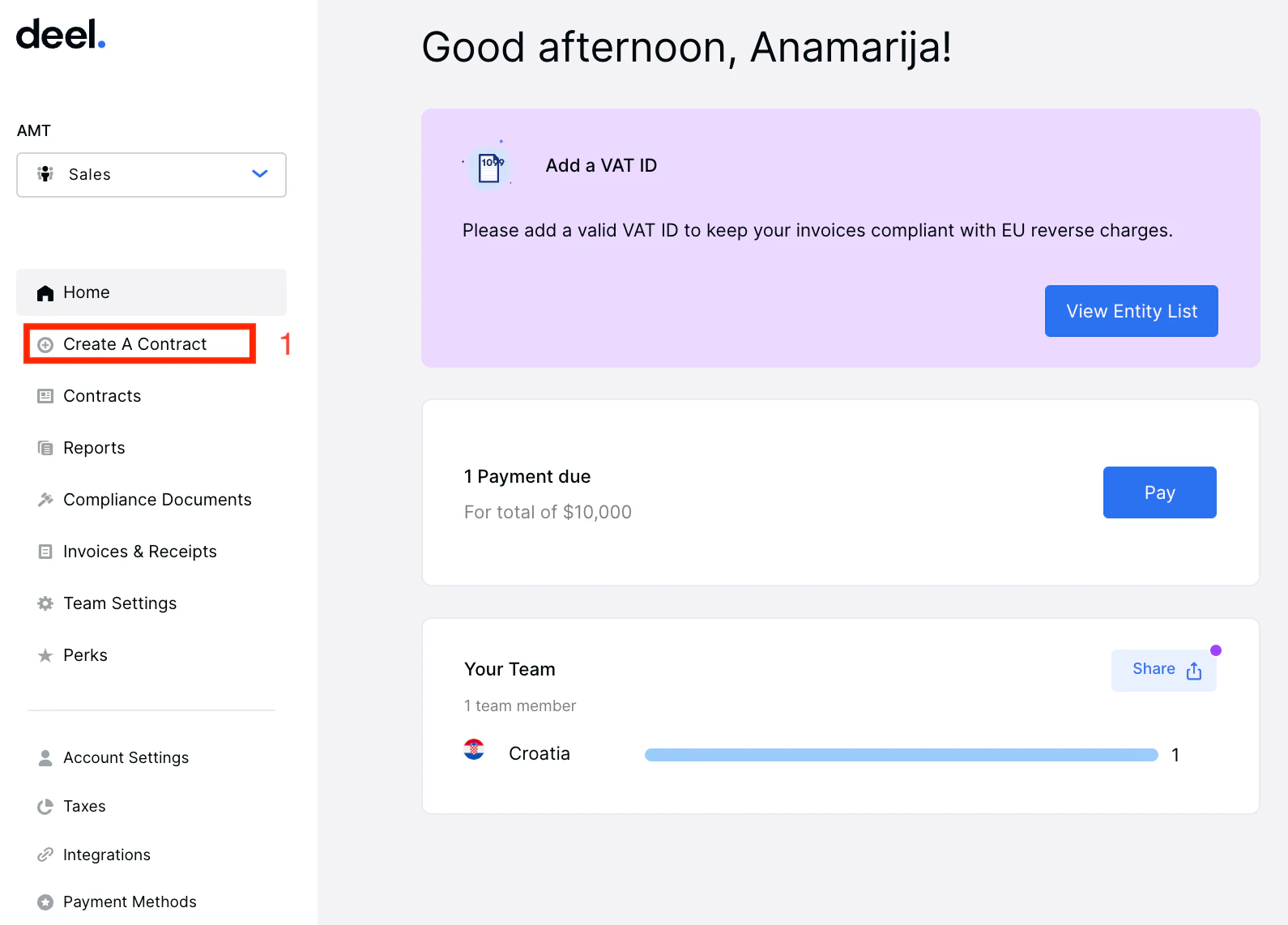Click the Croatia flag icon

click(474, 750)
